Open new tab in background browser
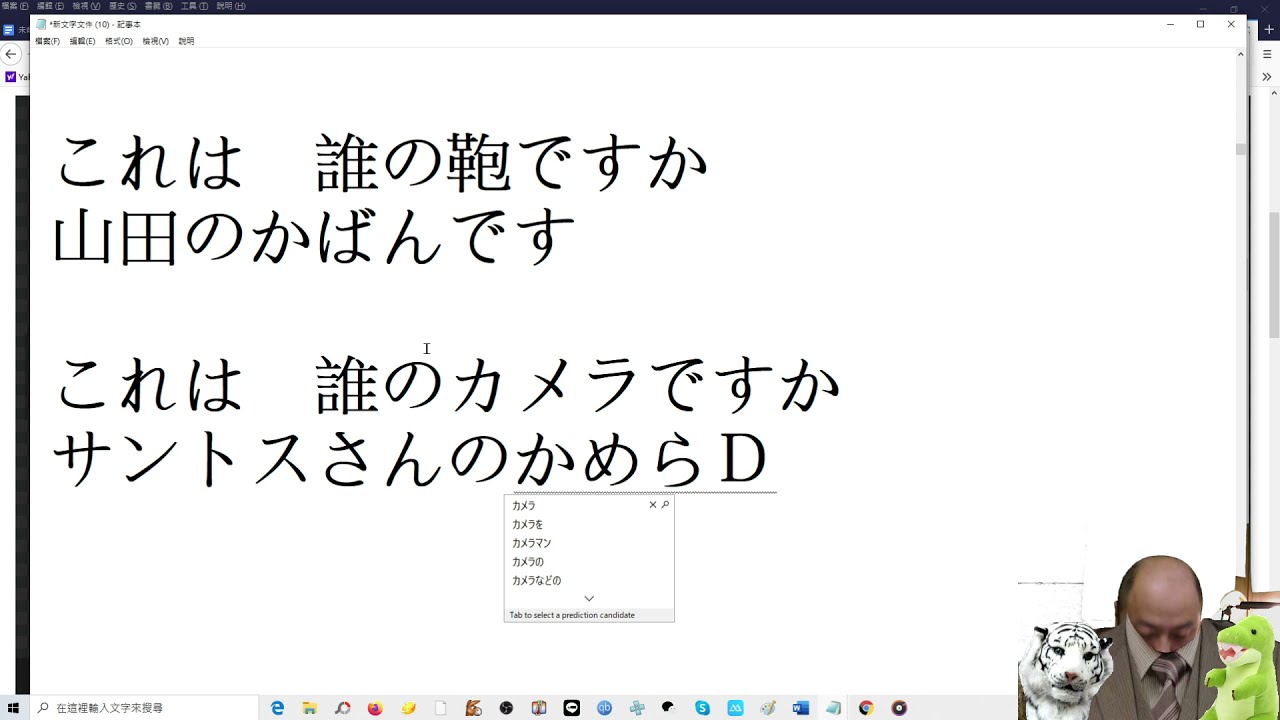 [1270, 30]
